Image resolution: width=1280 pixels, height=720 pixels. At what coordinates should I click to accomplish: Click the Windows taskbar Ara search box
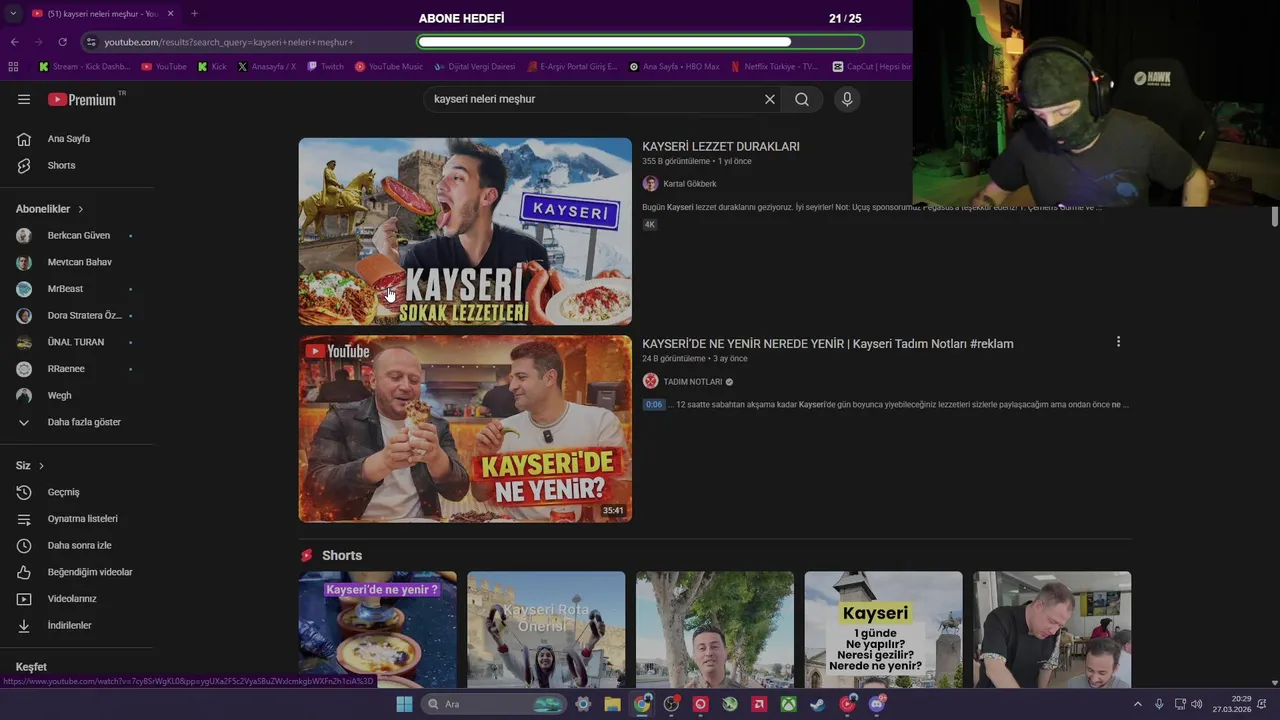click(493, 704)
